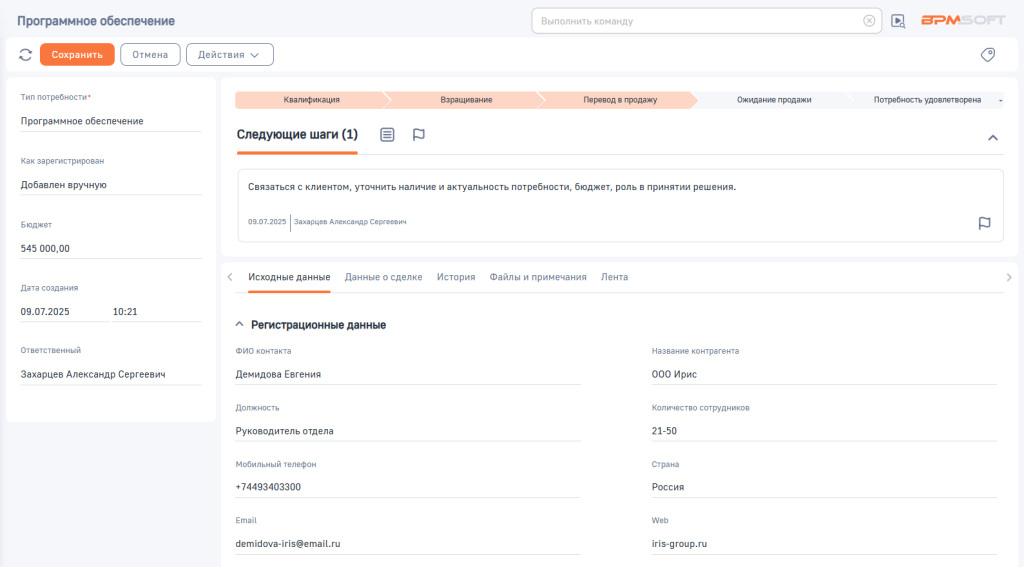Click the BPMSoft logo
Screen dimensions: 1024x567
pos(963,20)
